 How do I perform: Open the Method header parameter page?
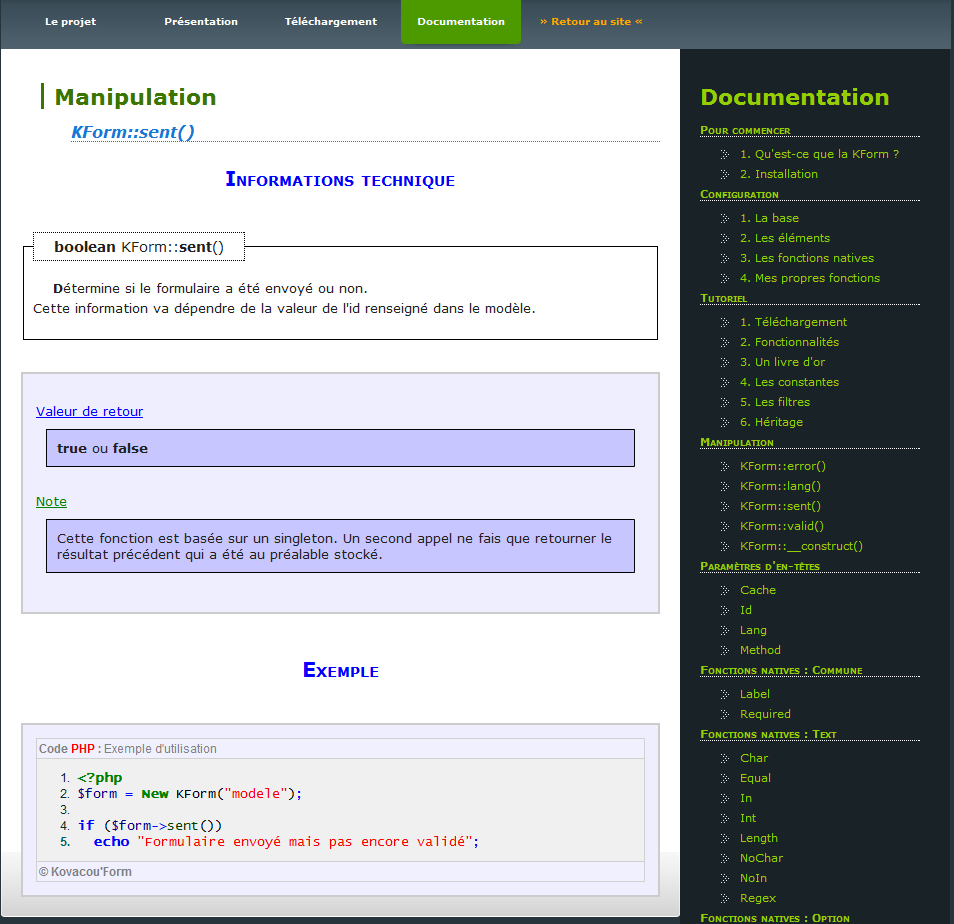pos(760,651)
